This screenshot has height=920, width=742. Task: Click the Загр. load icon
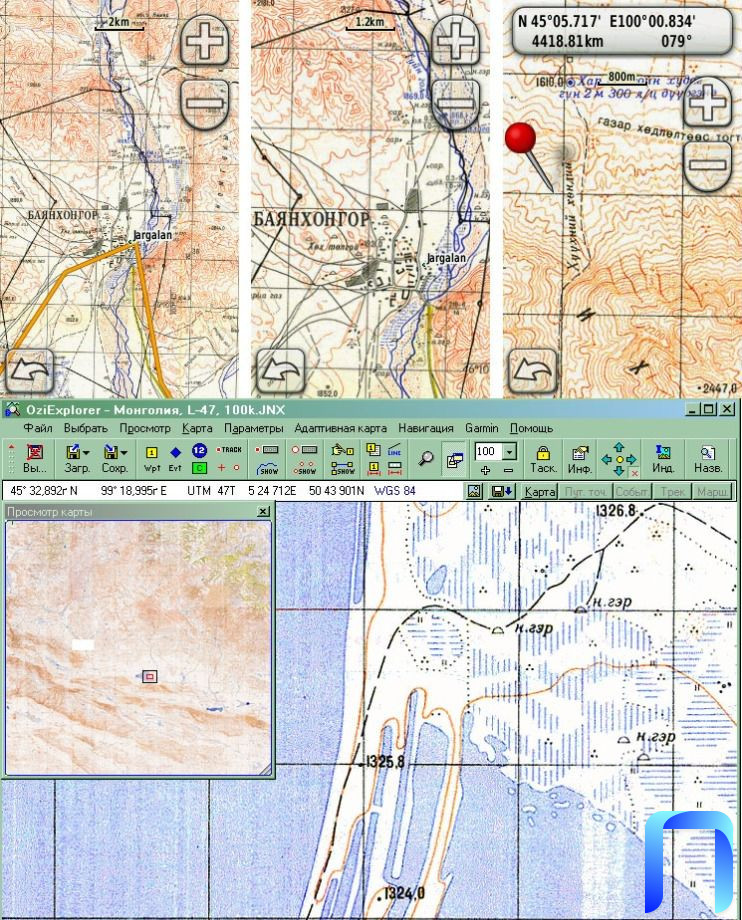(x=73, y=452)
